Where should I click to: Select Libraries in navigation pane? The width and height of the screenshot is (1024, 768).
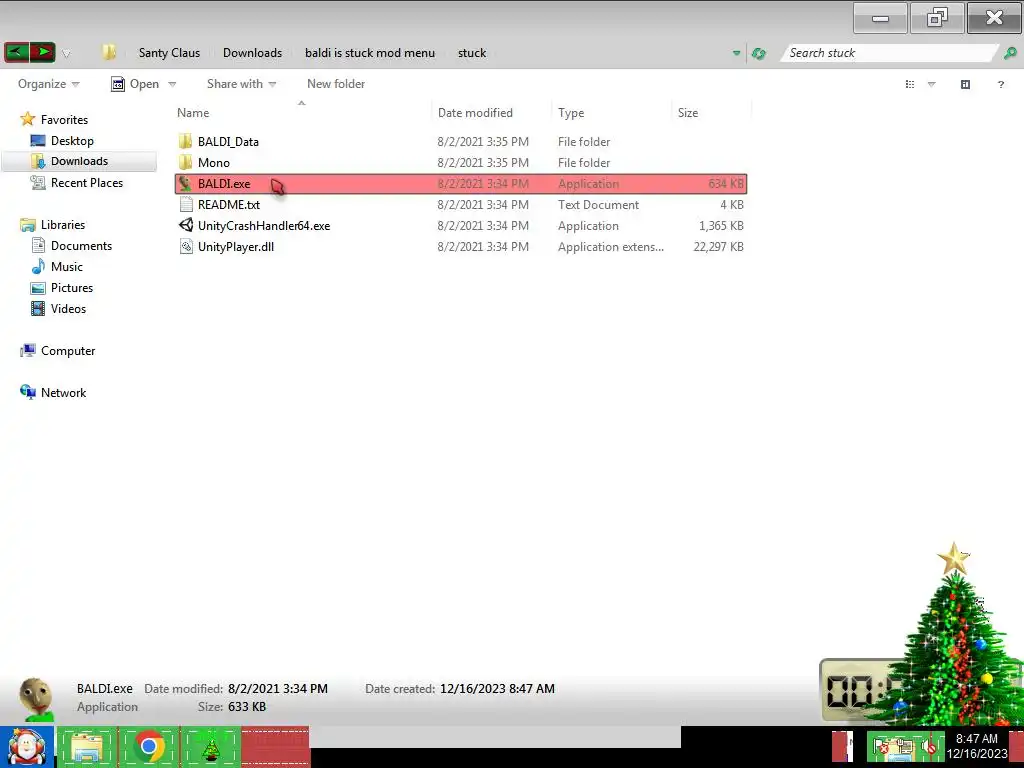pyautogui.click(x=63, y=225)
